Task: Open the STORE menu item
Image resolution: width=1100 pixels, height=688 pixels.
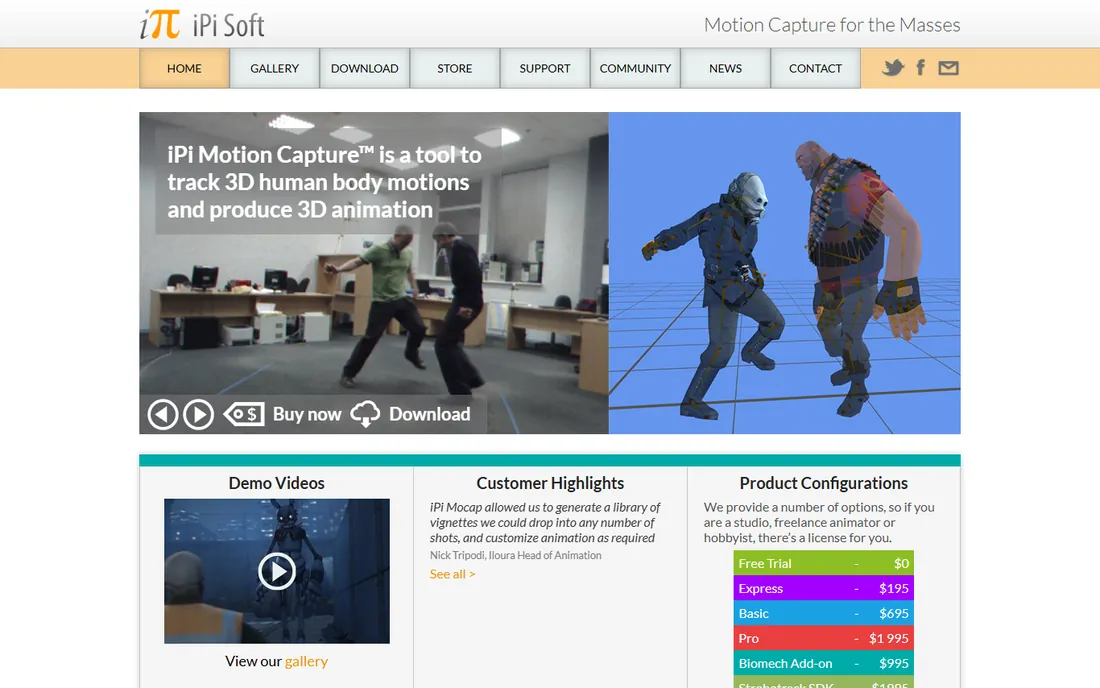Action: coord(455,68)
